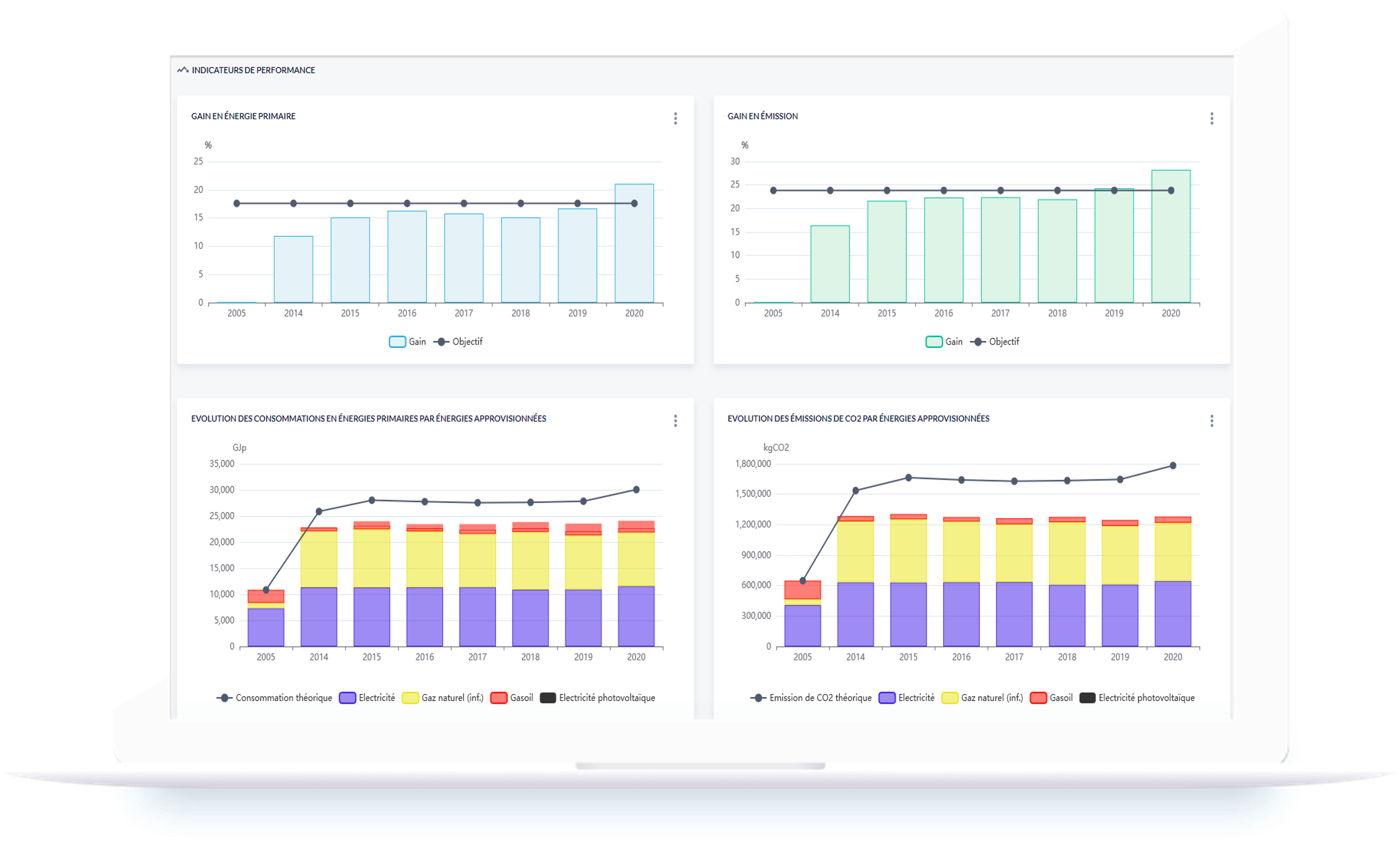
Task: Select the 2017 bar in Gain en émission chart
Action: tap(1000, 250)
